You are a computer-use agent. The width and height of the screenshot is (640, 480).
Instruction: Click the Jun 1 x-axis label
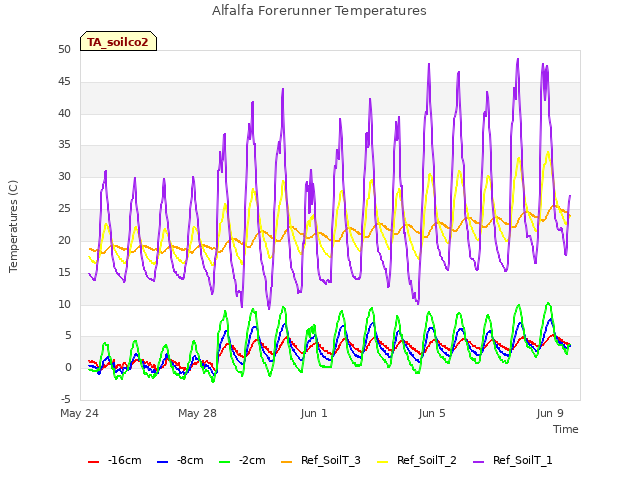[314, 413]
